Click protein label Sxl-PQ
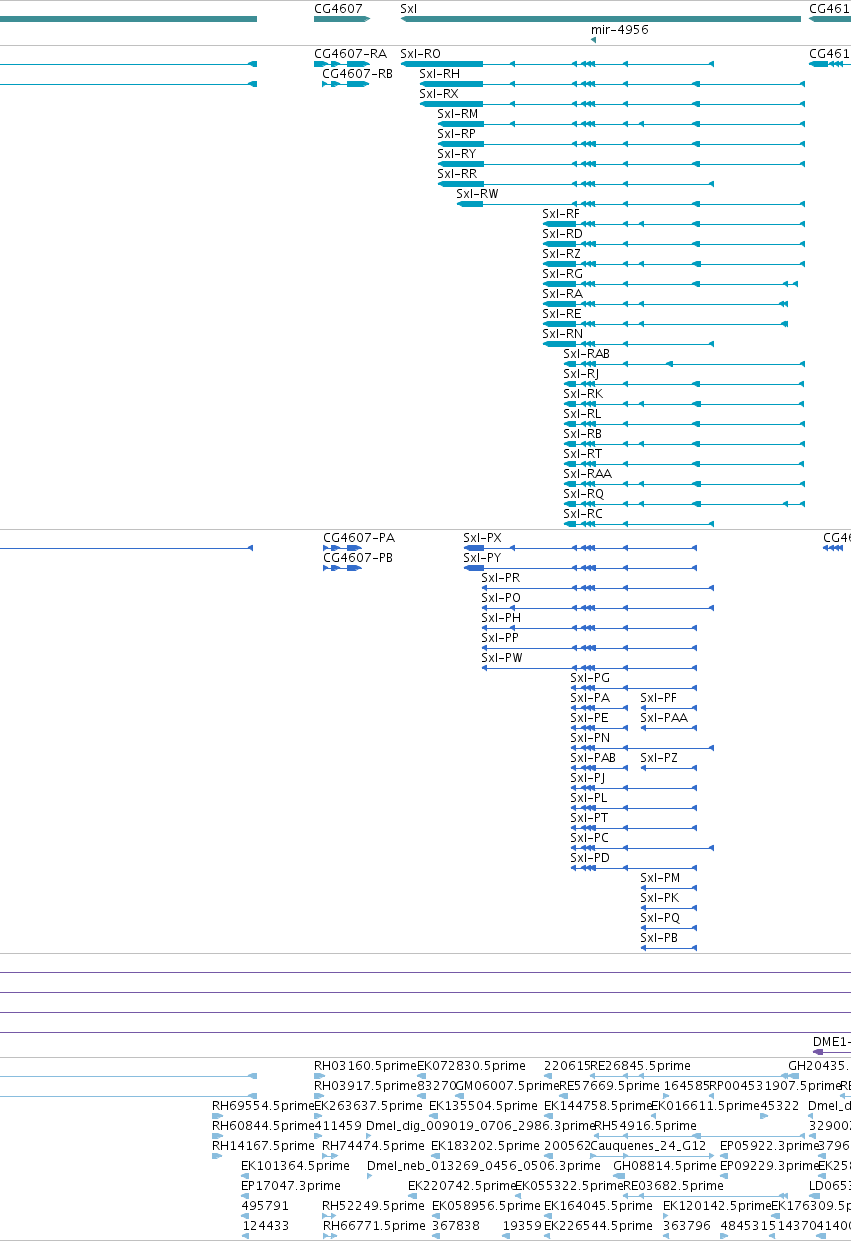Screen dimensions: 851x1241 click(x=660, y=918)
